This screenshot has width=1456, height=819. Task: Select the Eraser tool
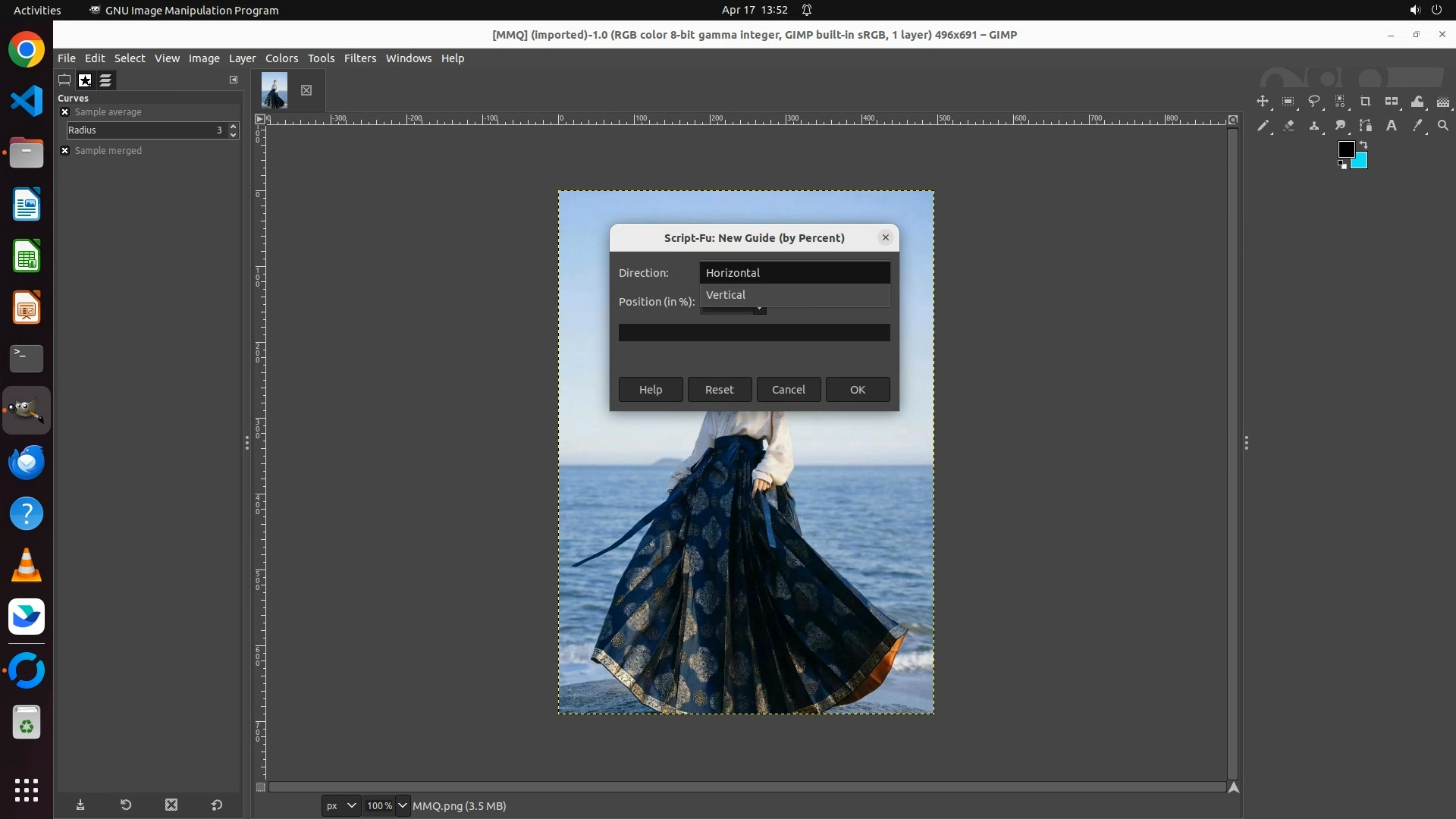pyautogui.click(x=1288, y=126)
